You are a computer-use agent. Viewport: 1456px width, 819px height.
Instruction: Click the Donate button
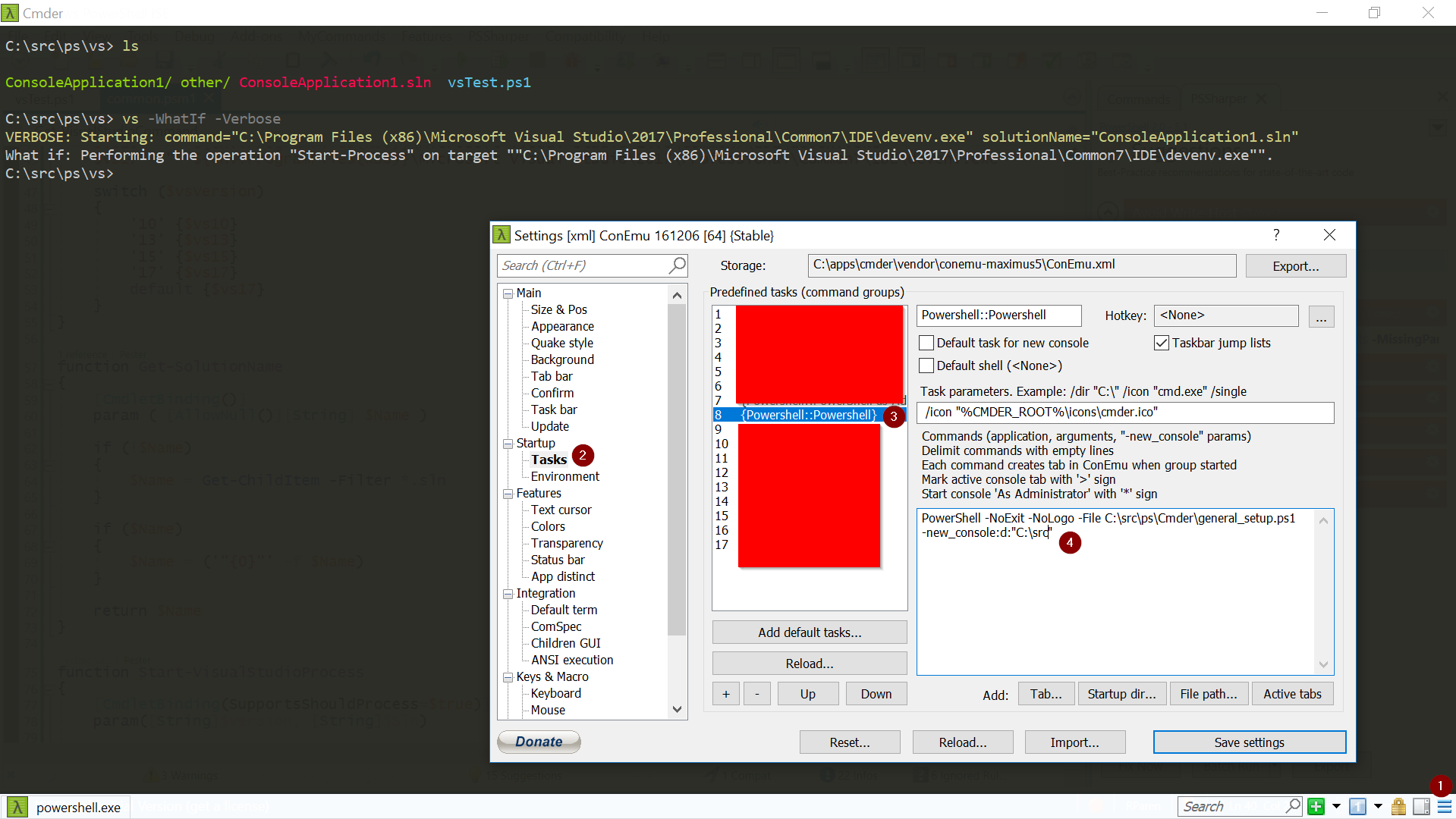click(539, 742)
